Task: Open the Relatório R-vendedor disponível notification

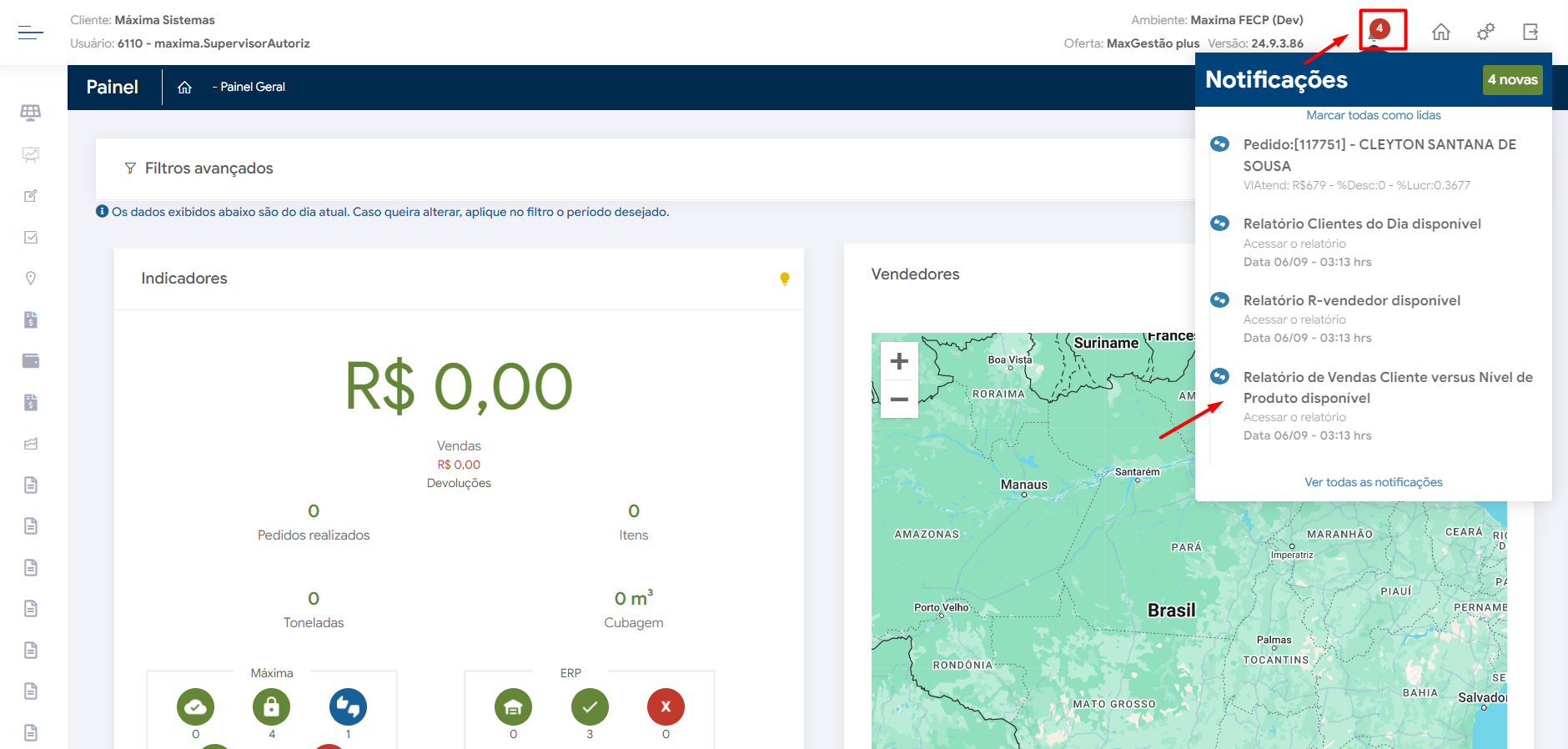Action: coord(1351,300)
